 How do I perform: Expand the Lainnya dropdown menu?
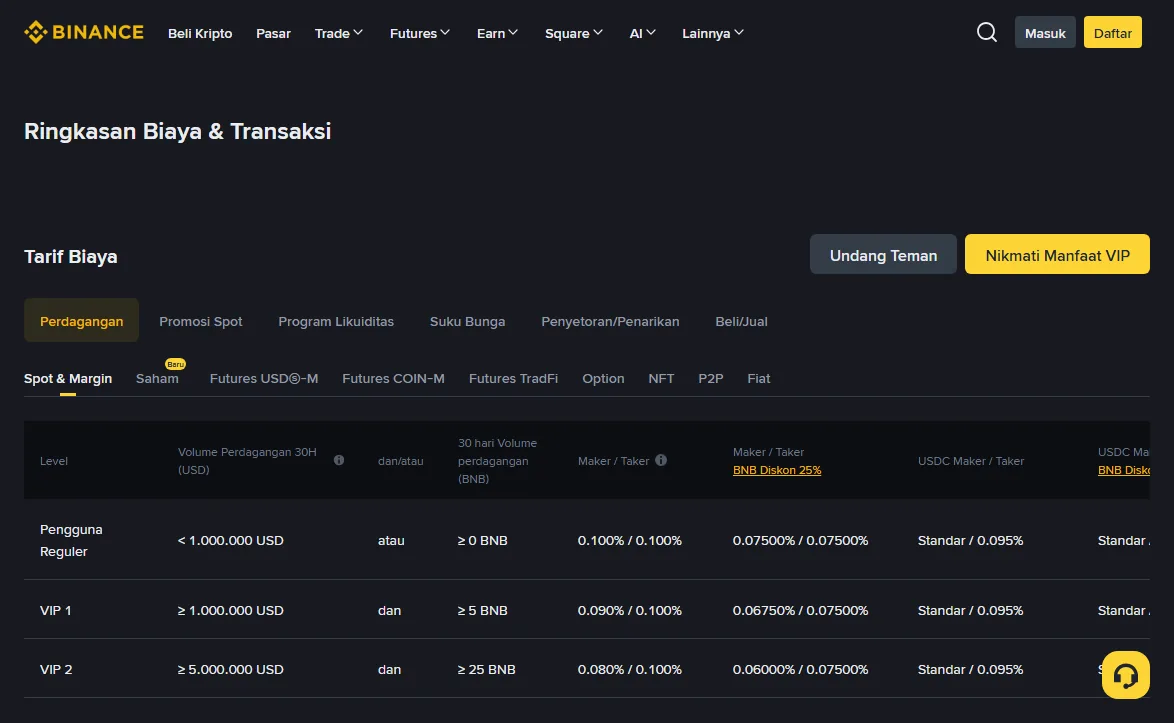(713, 33)
